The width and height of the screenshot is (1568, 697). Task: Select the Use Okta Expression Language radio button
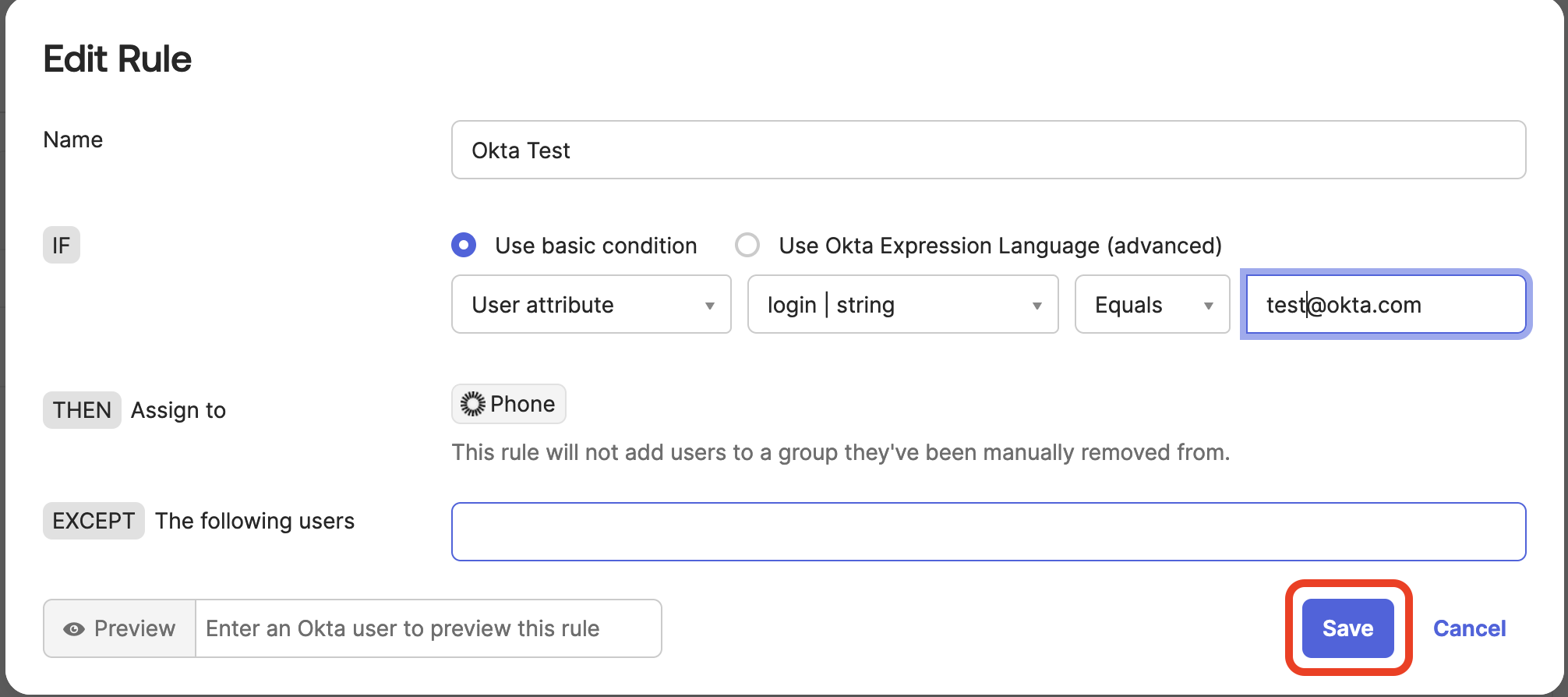[747, 246]
